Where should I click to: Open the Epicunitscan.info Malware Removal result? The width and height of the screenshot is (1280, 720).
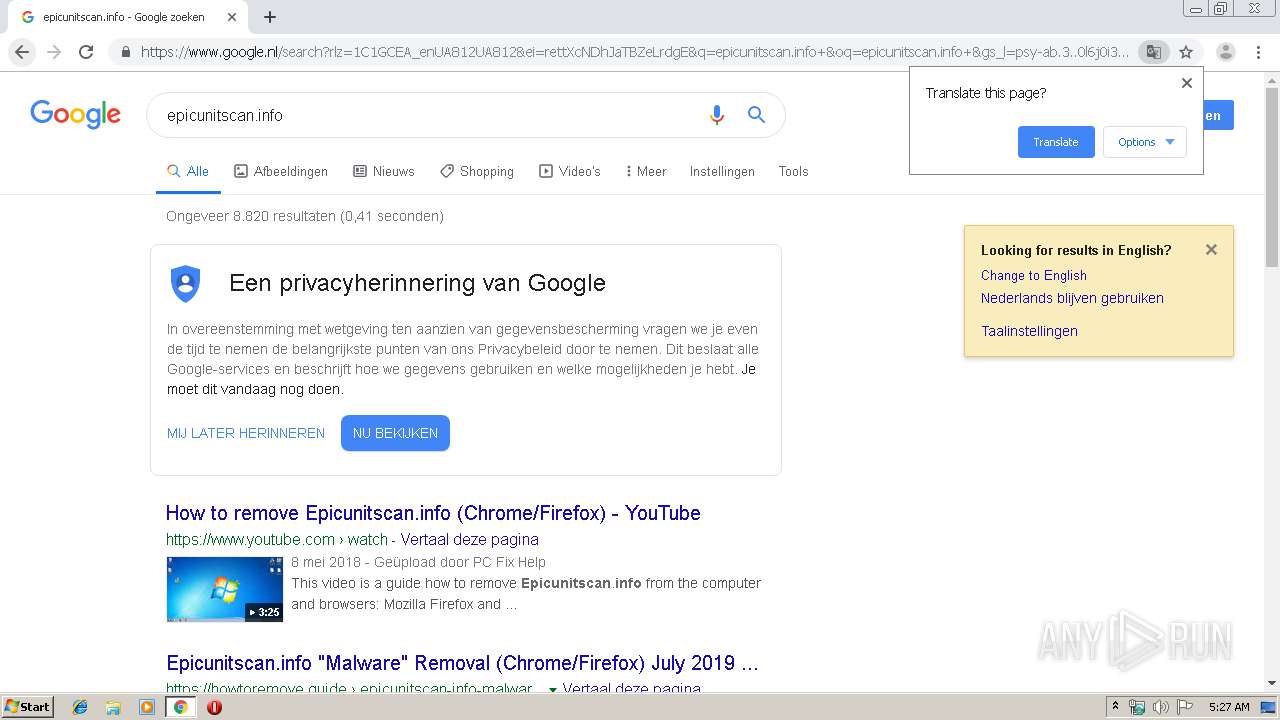[x=462, y=663]
